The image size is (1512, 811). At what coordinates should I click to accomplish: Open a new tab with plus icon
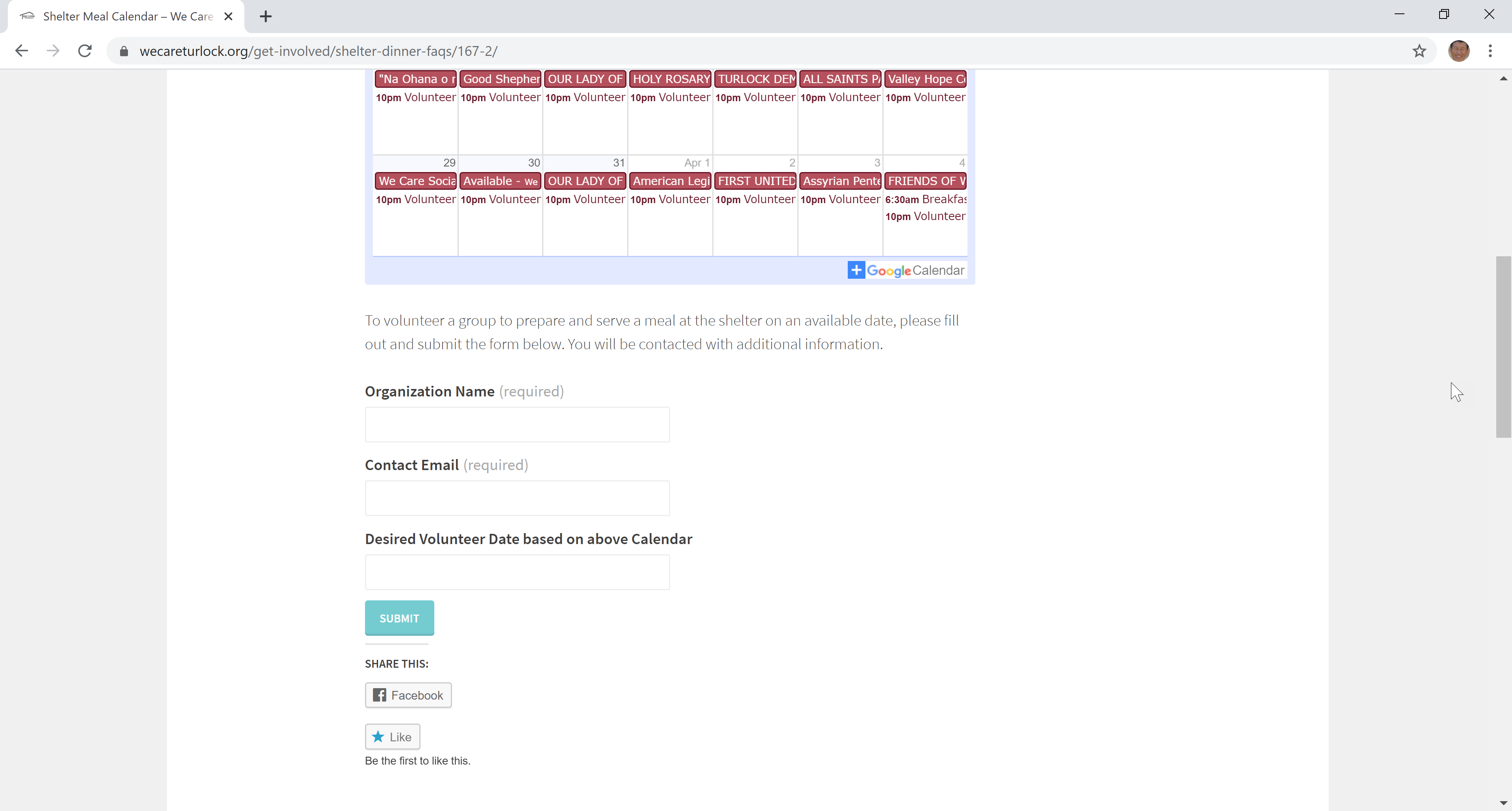pos(266,17)
